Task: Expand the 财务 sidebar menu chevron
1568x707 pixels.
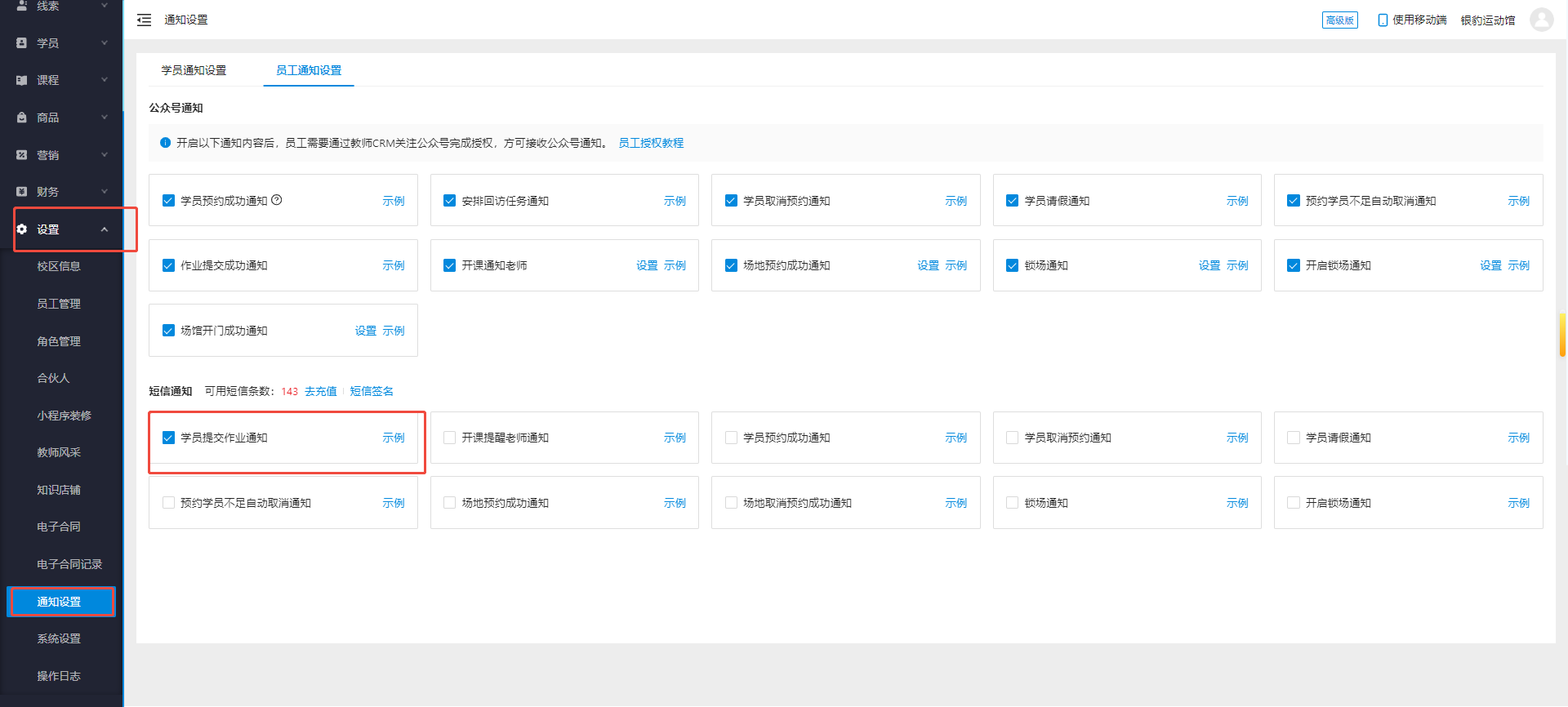Action: [105, 192]
